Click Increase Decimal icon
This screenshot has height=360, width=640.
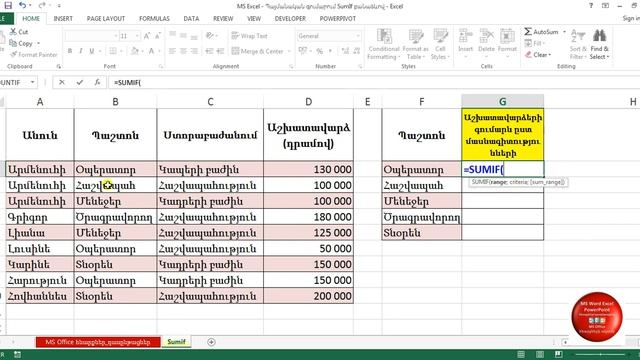pyautogui.click(x=345, y=51)
